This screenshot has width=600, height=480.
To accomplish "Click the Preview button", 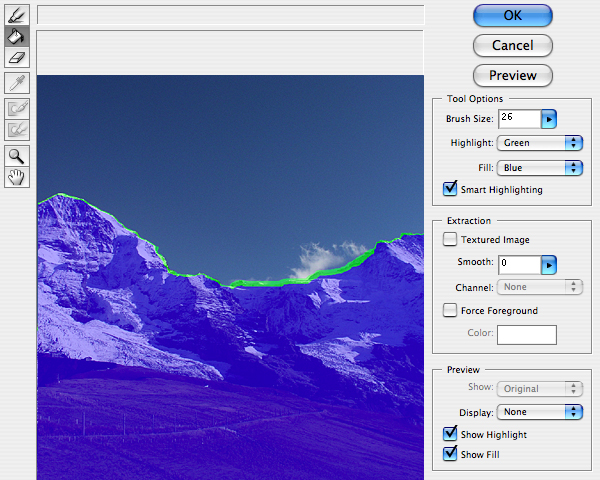I will point(512,75).
